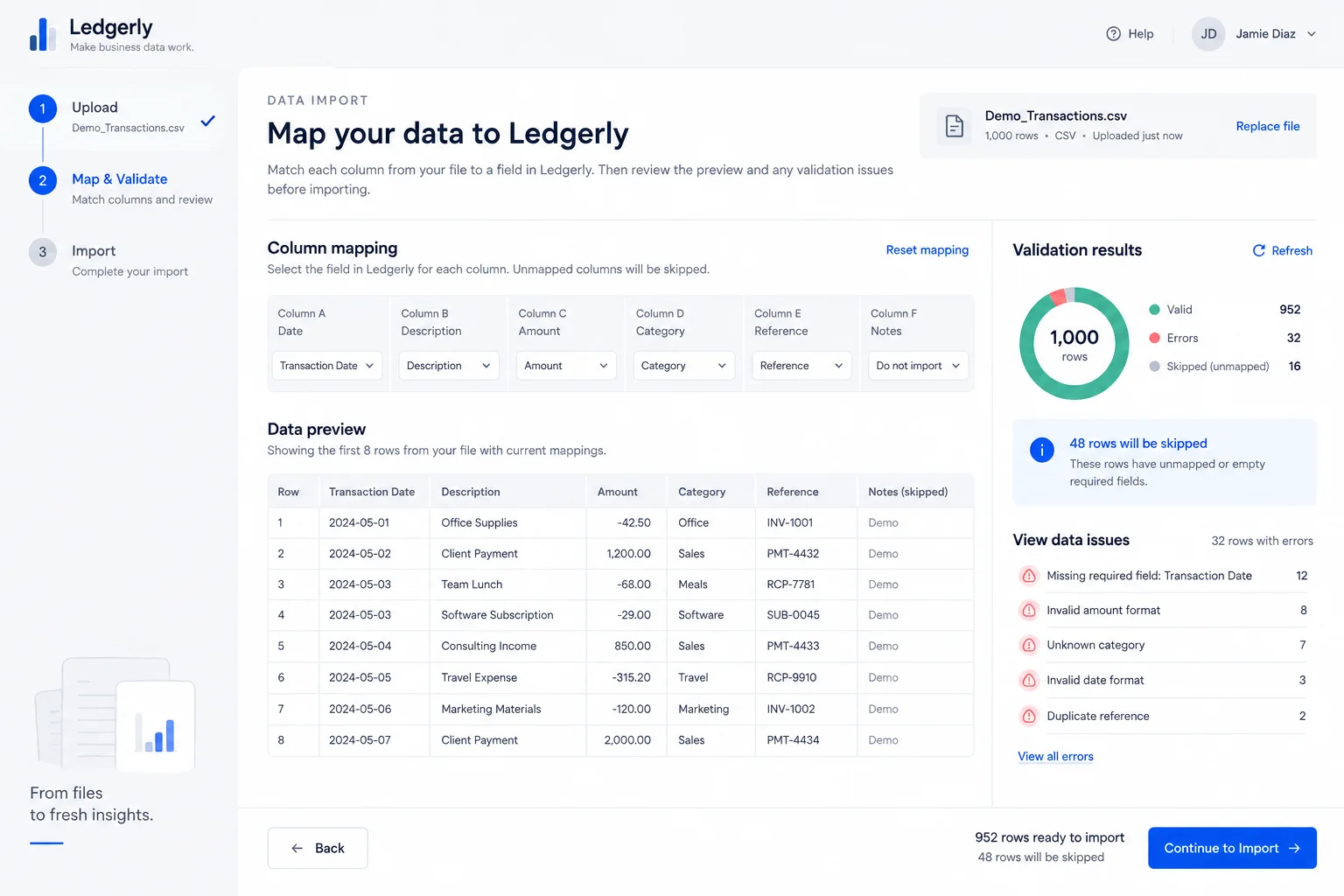The image size is (1344, 896).
Task: Click the Upload step checkmark icon
Action: coord(207,121)
